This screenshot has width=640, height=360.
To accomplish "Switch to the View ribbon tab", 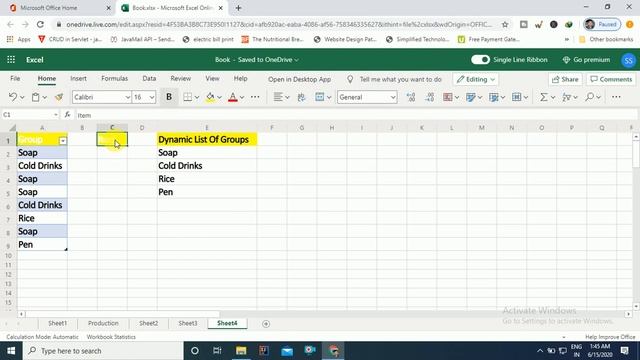I will click(x=212, y=78).
